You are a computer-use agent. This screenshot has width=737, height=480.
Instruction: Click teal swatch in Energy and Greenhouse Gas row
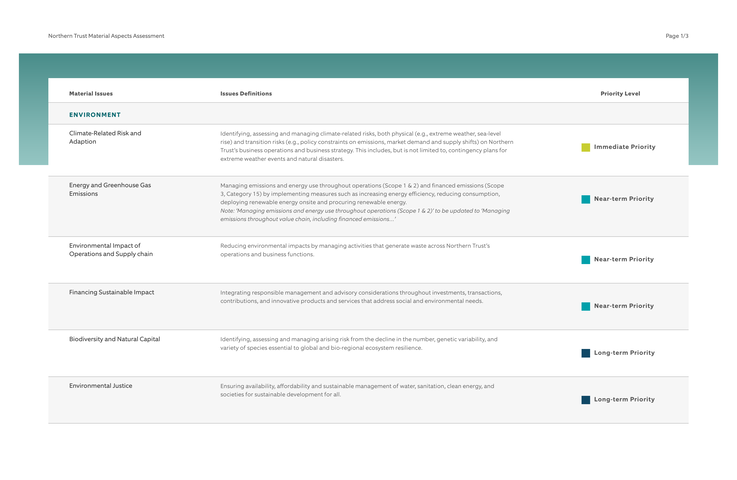click(x=586, y=199)
